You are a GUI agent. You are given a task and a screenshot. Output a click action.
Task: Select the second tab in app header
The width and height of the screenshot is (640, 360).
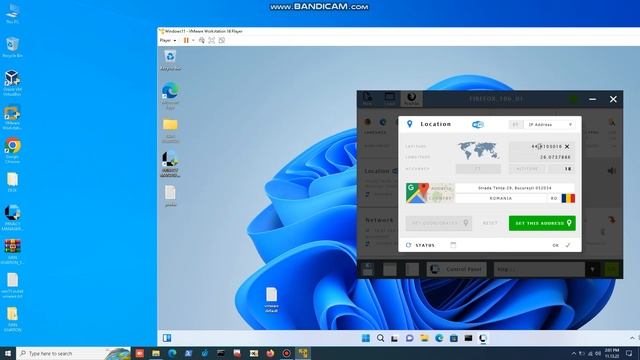(x=390, y=99)
